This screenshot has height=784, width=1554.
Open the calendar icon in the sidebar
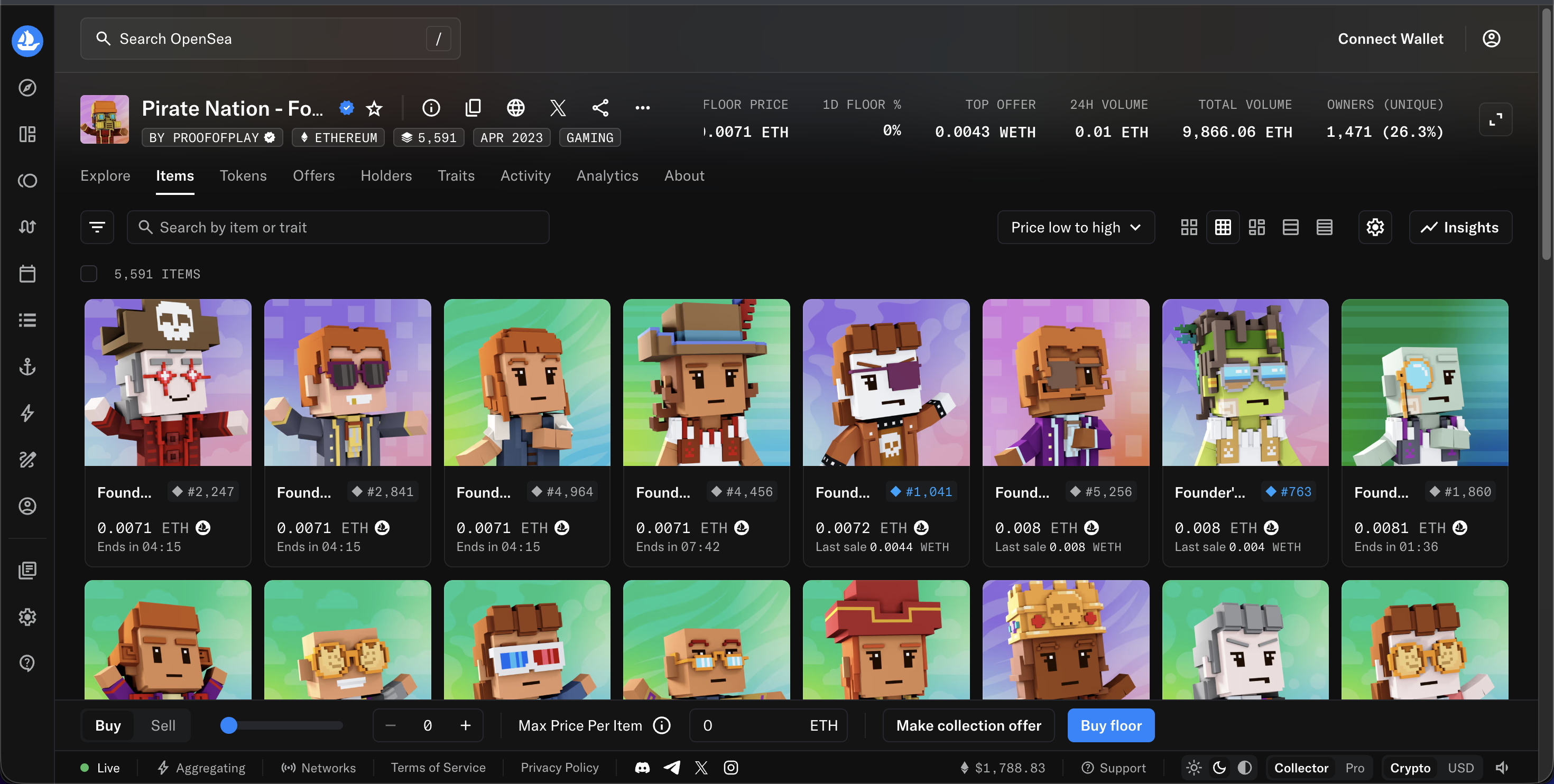27,274
